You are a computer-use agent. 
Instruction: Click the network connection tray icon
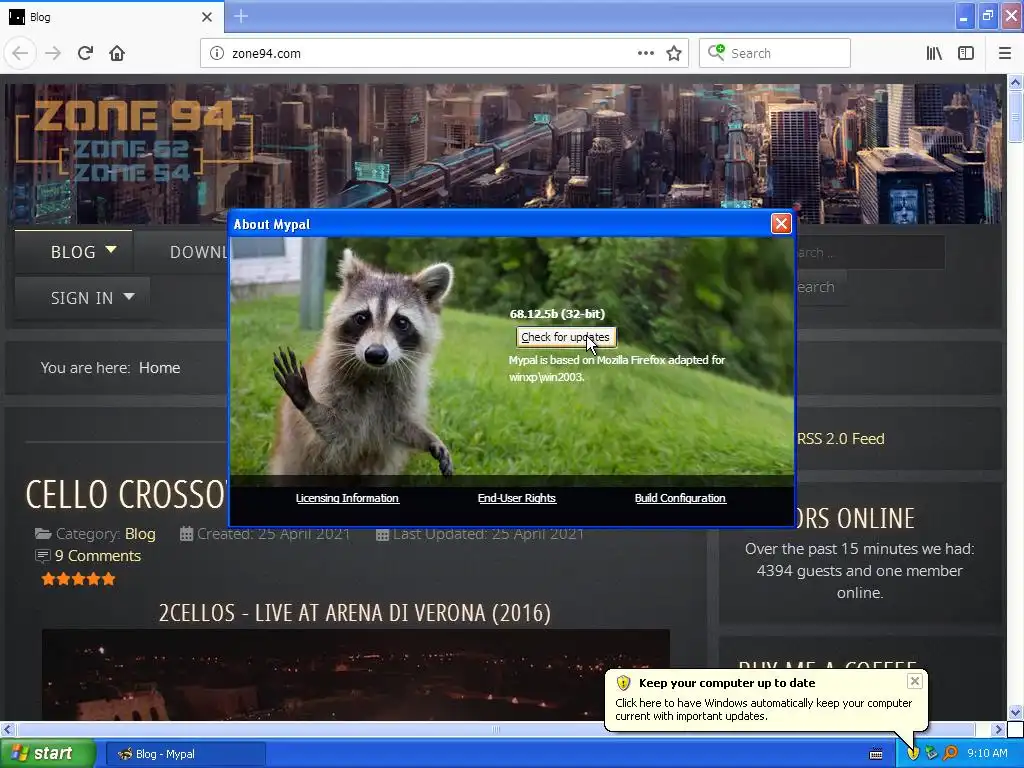931,754
